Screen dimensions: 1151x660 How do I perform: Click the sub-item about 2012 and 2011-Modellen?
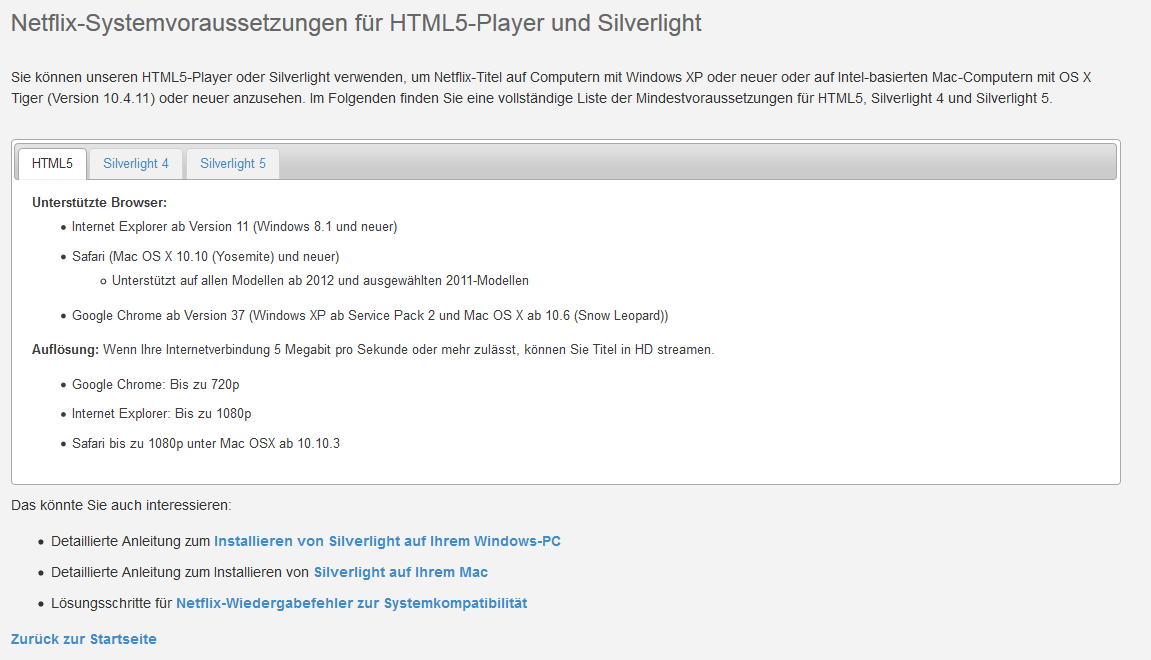(x=320, y=280)
